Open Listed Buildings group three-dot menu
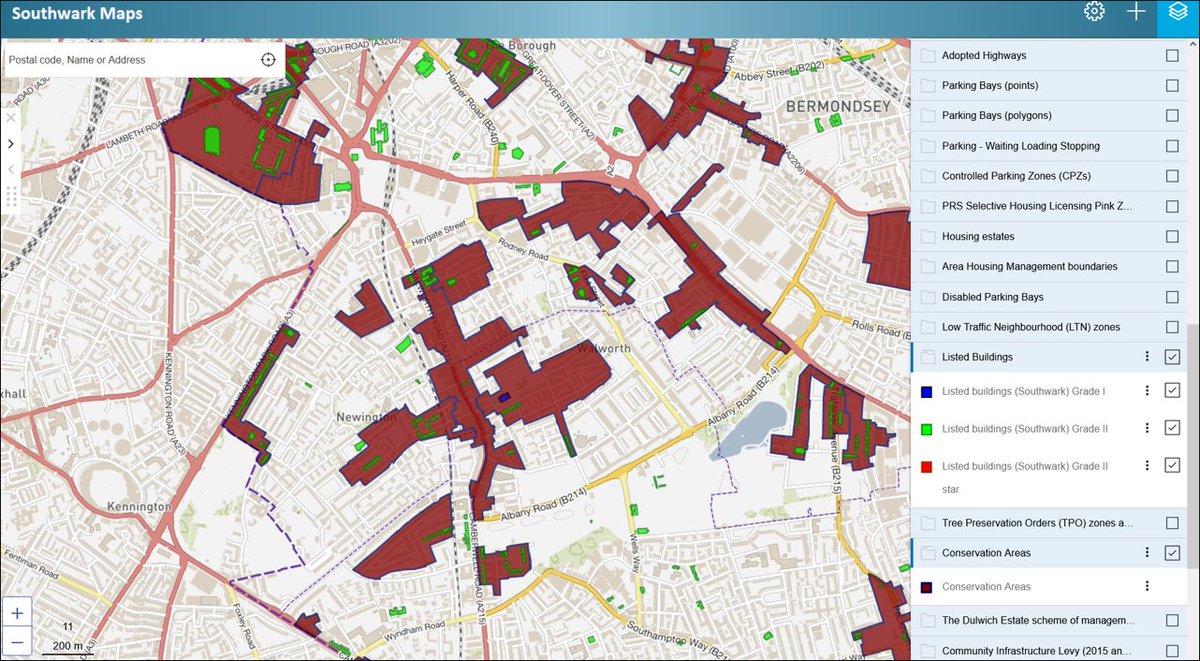 point(1147,357)
